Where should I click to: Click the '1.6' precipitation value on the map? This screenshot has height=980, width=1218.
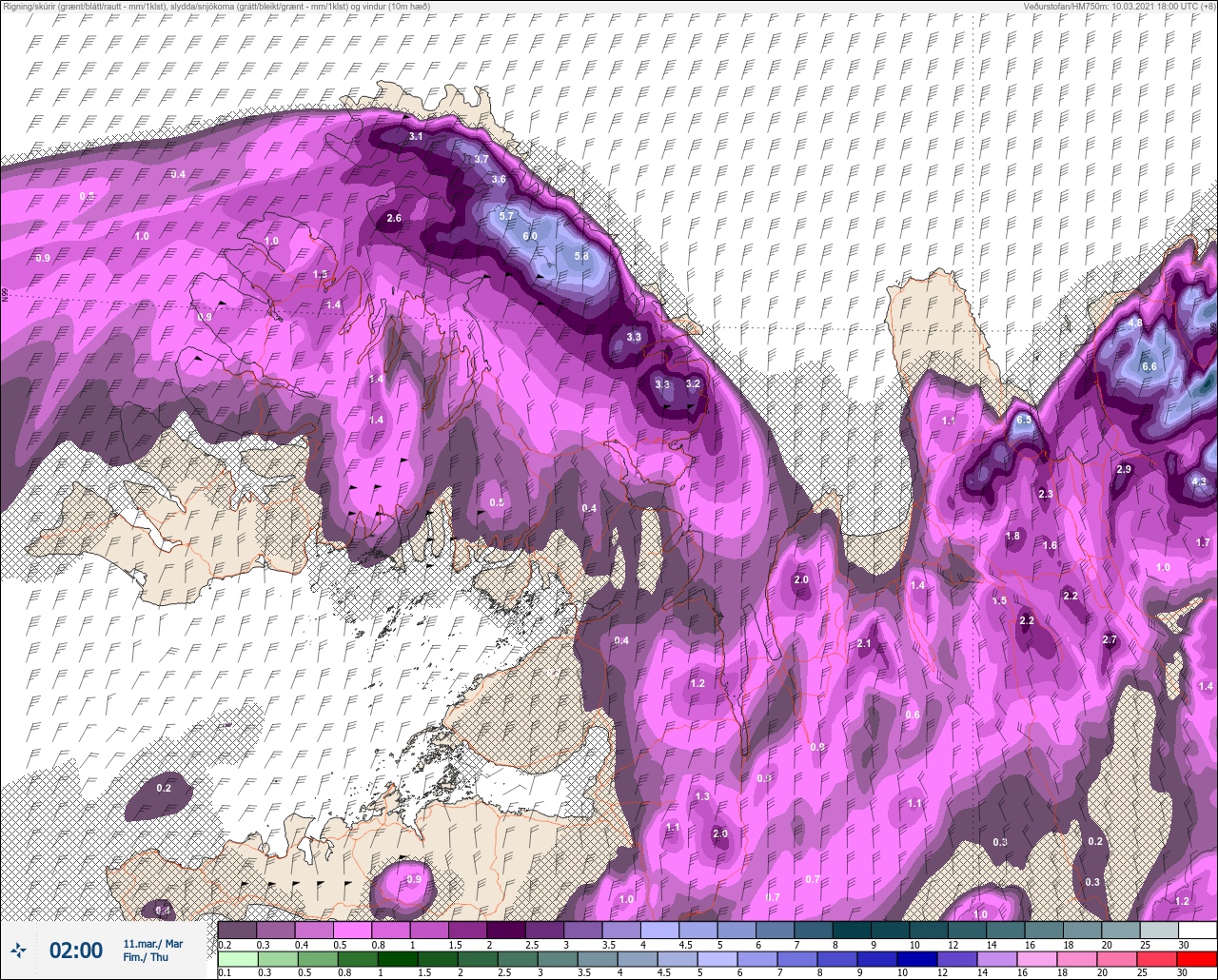point(1050,545)
